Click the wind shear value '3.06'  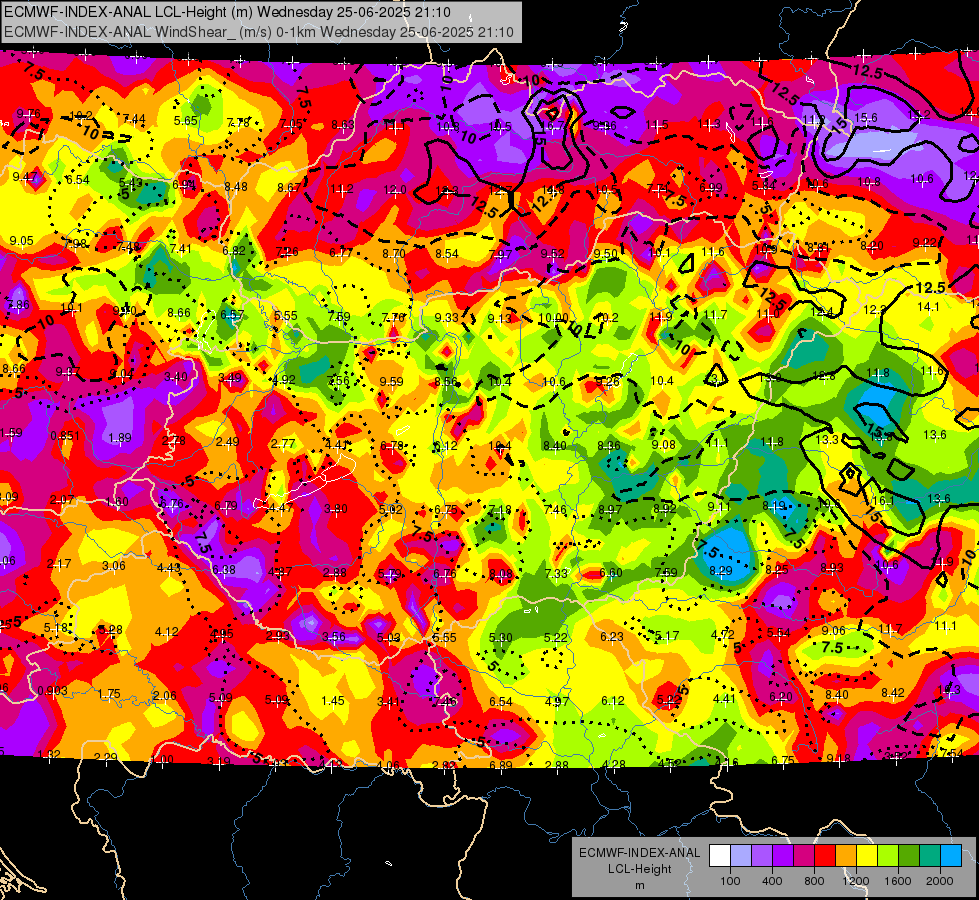114,566
